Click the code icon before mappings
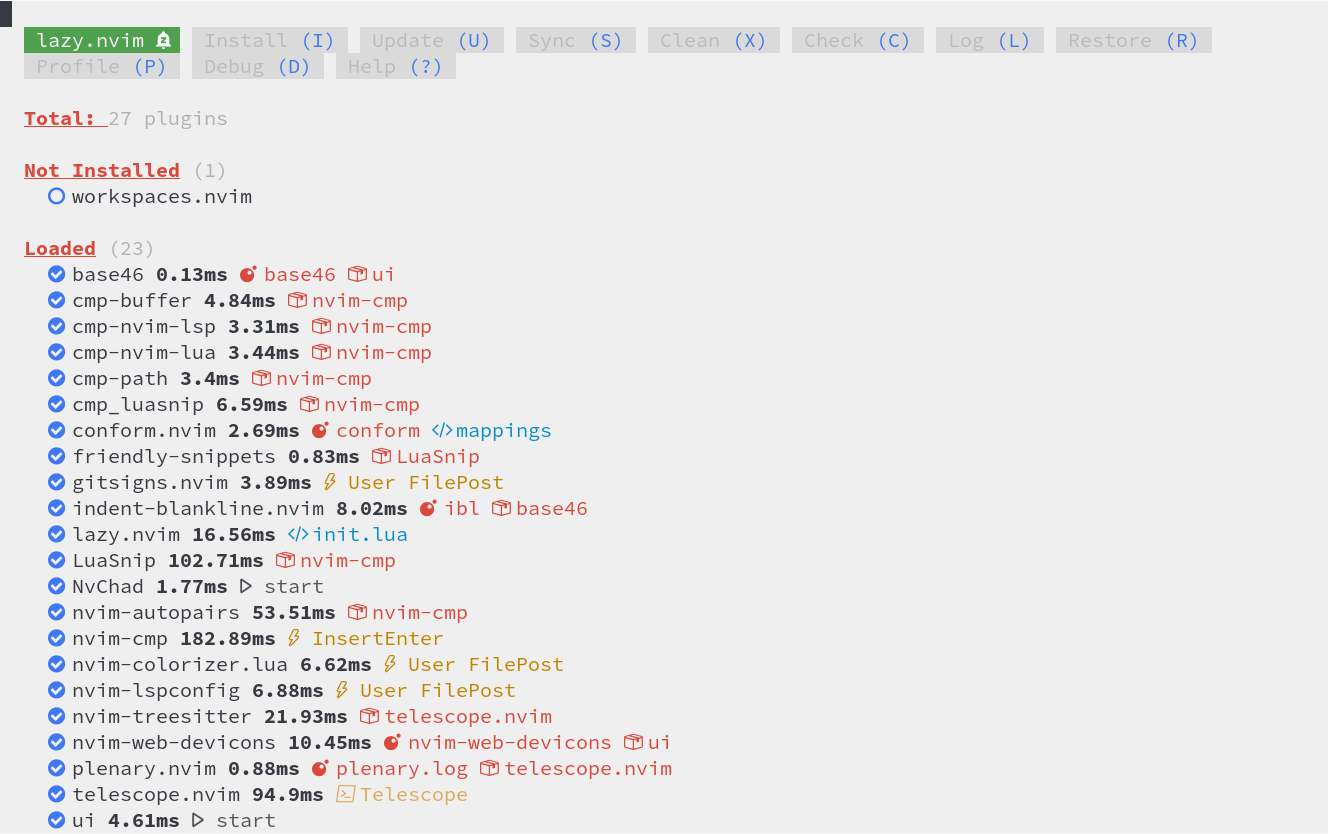The height and width of the screenshot is (834, 1328). [441, 430]
